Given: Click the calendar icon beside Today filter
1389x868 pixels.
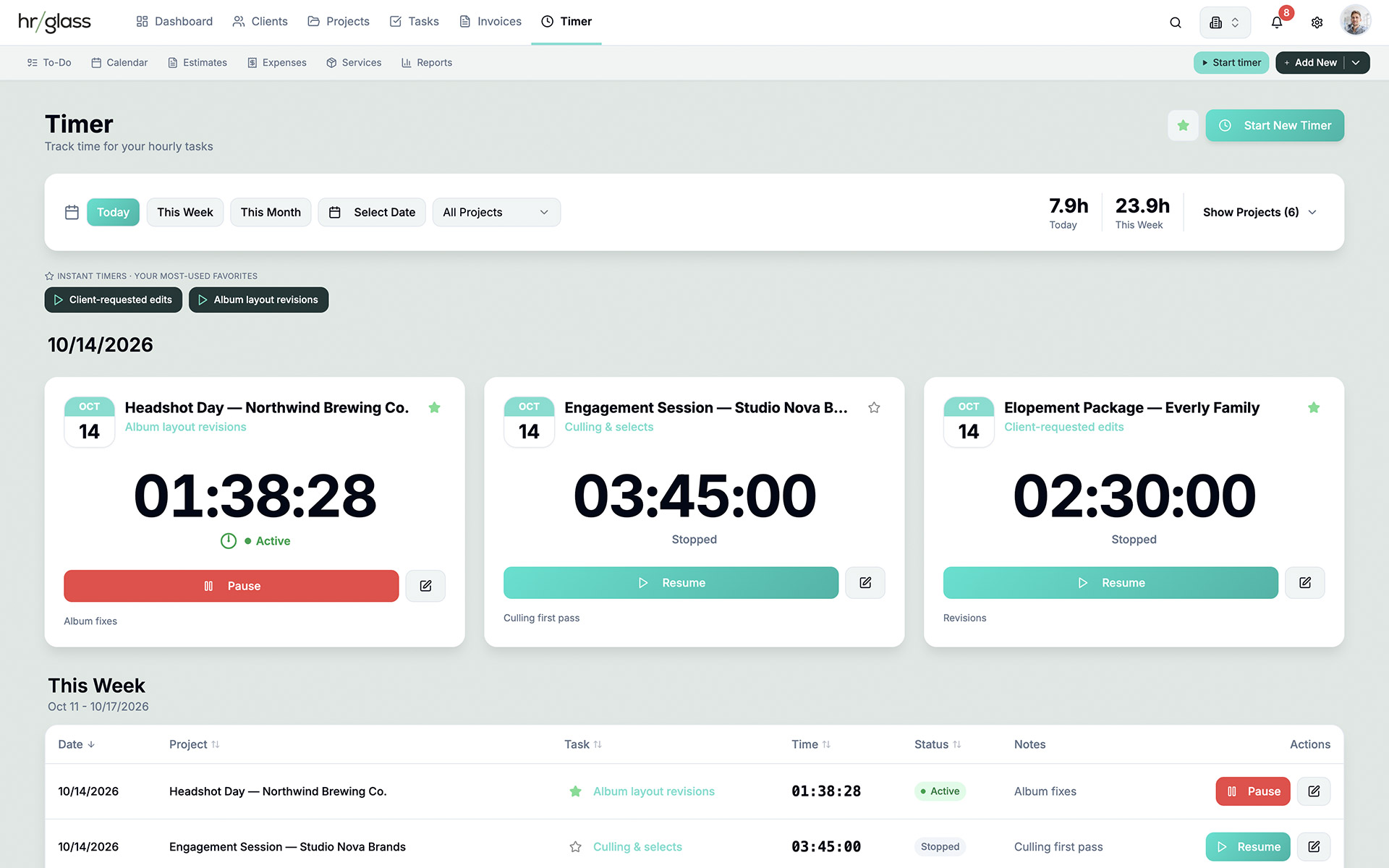Looking at the screenshot, I should tap(72, 213).
